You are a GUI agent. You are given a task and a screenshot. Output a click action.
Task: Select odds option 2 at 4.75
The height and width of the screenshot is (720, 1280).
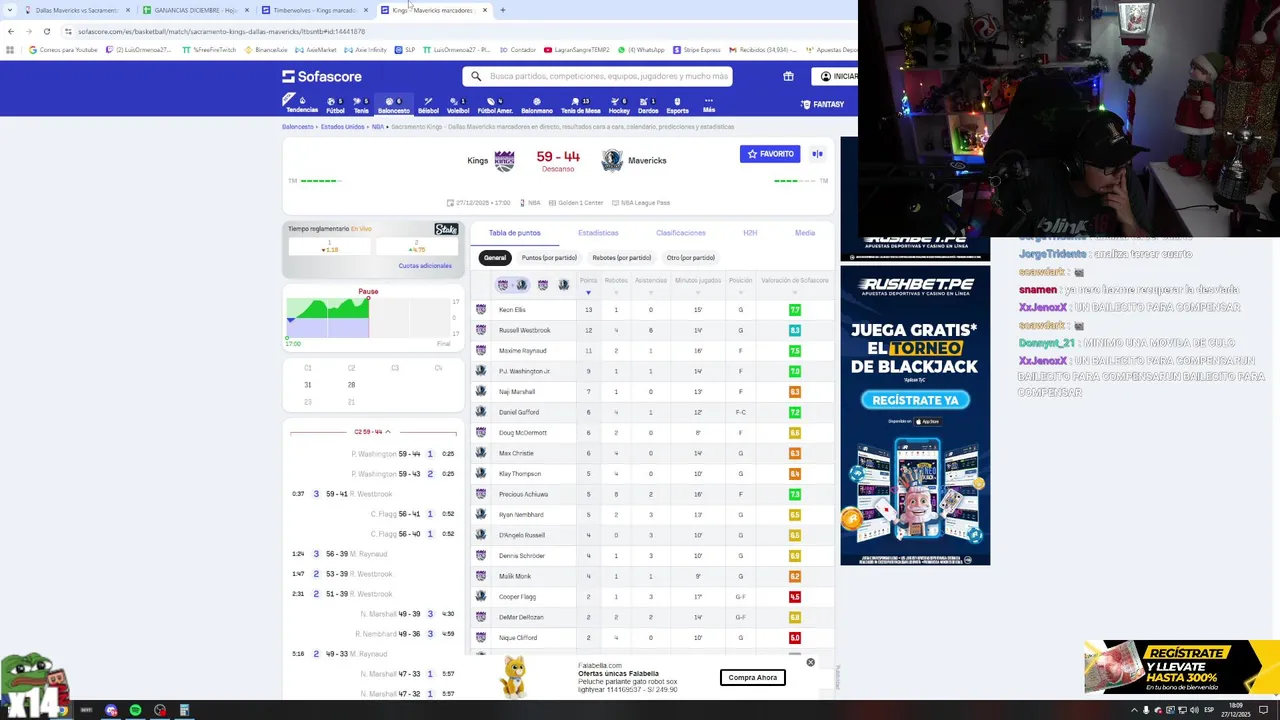coord(417,246)
